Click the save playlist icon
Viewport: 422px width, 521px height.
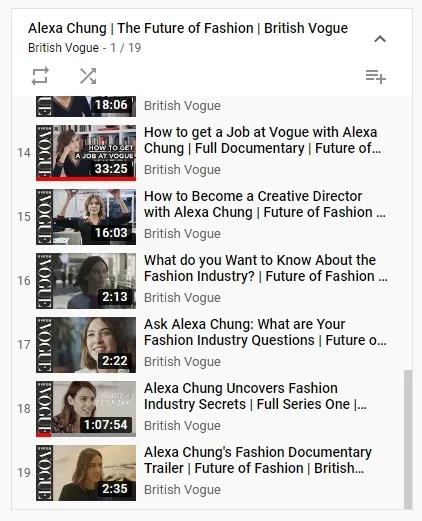[376, 77]
